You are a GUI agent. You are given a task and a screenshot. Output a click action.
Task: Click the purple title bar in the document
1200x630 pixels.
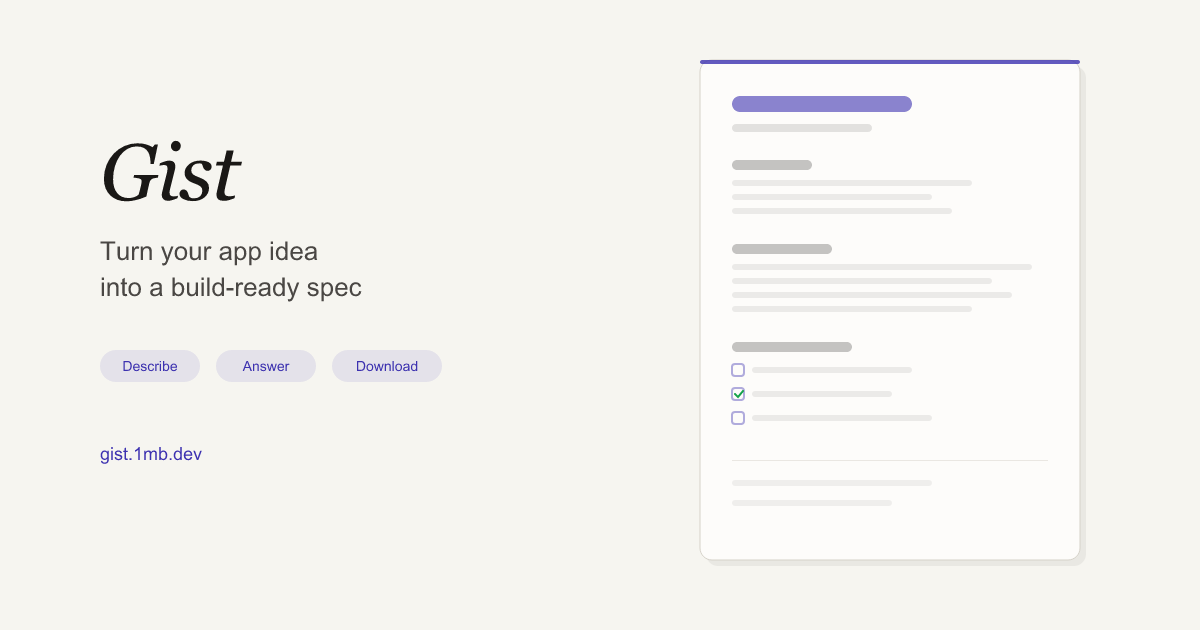tap(821, 104)
